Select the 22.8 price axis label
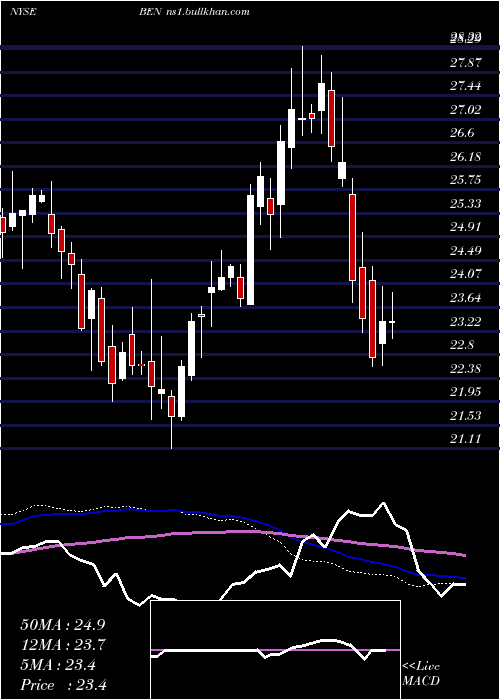500x700 pixels. tap(462, 345)
